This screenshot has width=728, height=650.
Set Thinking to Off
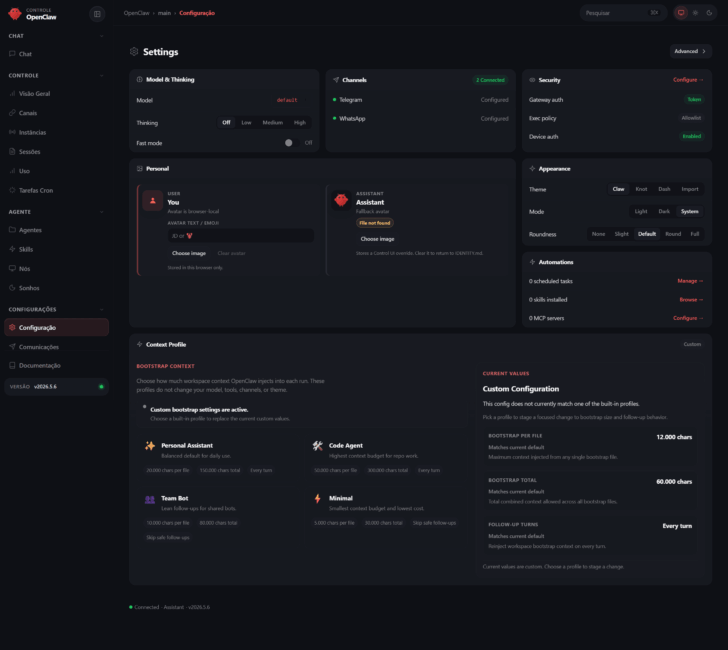point(226,123)
